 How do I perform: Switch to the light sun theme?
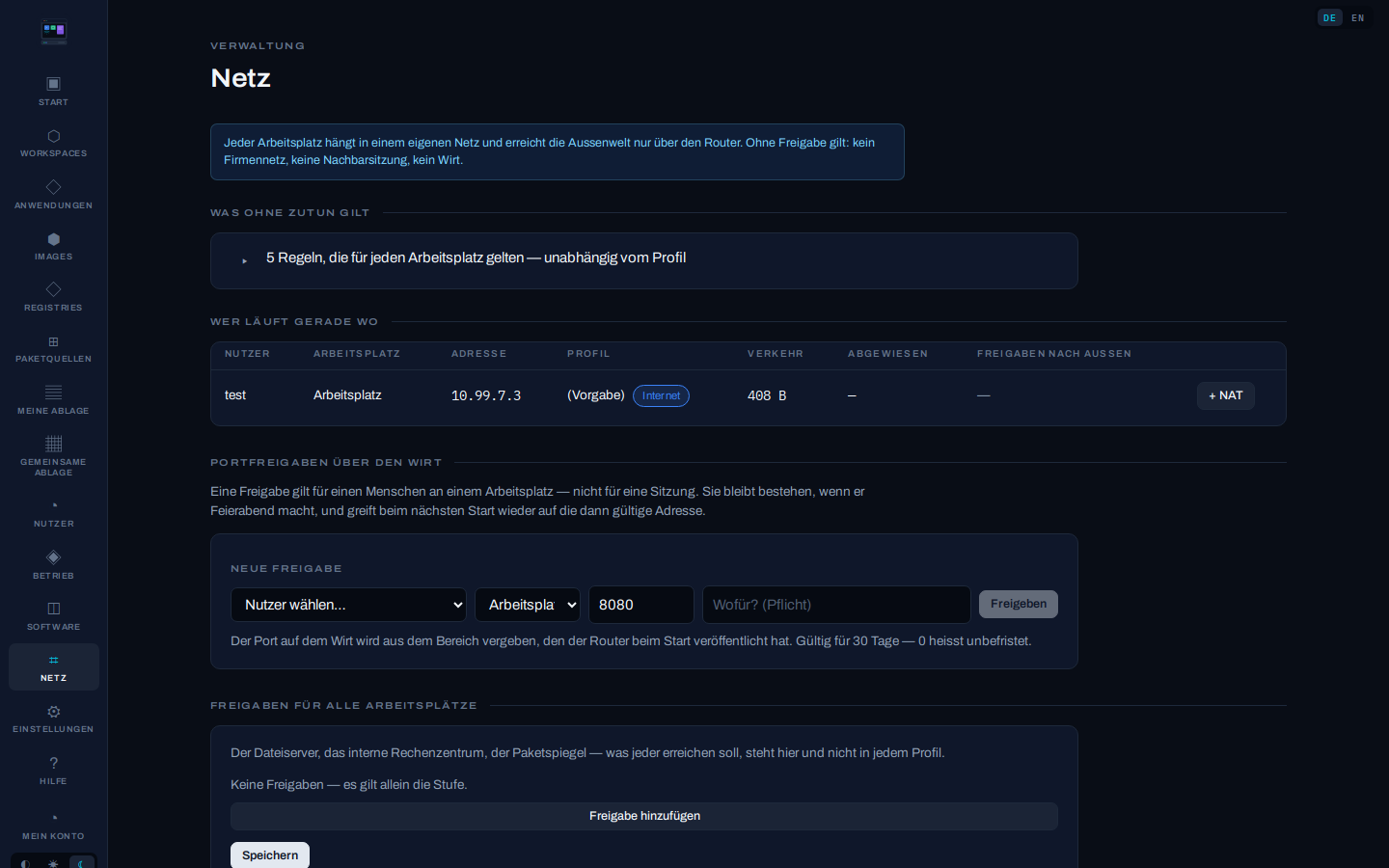point(53,863)
